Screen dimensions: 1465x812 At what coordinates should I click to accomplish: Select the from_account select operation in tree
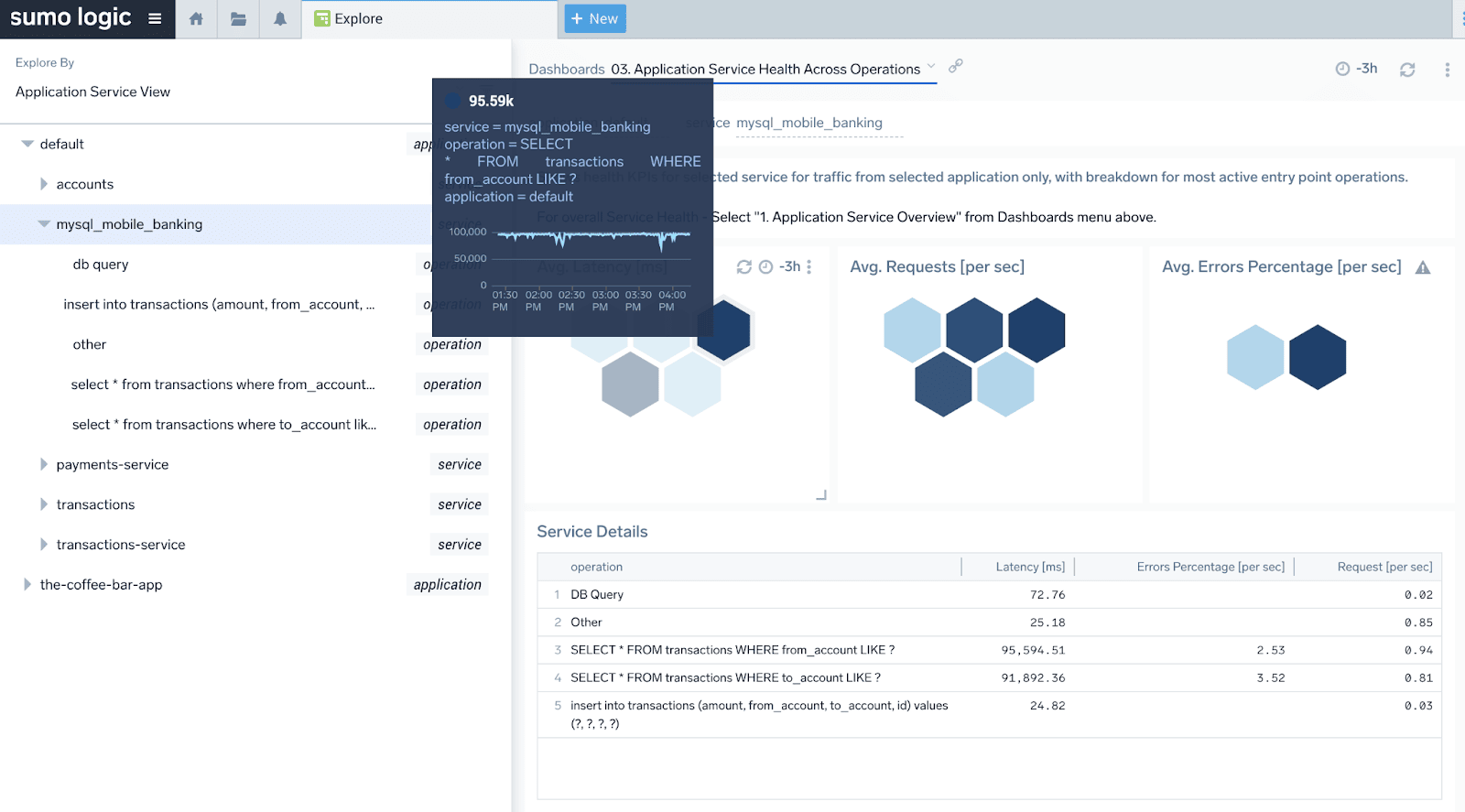click(x=222, y=384)
